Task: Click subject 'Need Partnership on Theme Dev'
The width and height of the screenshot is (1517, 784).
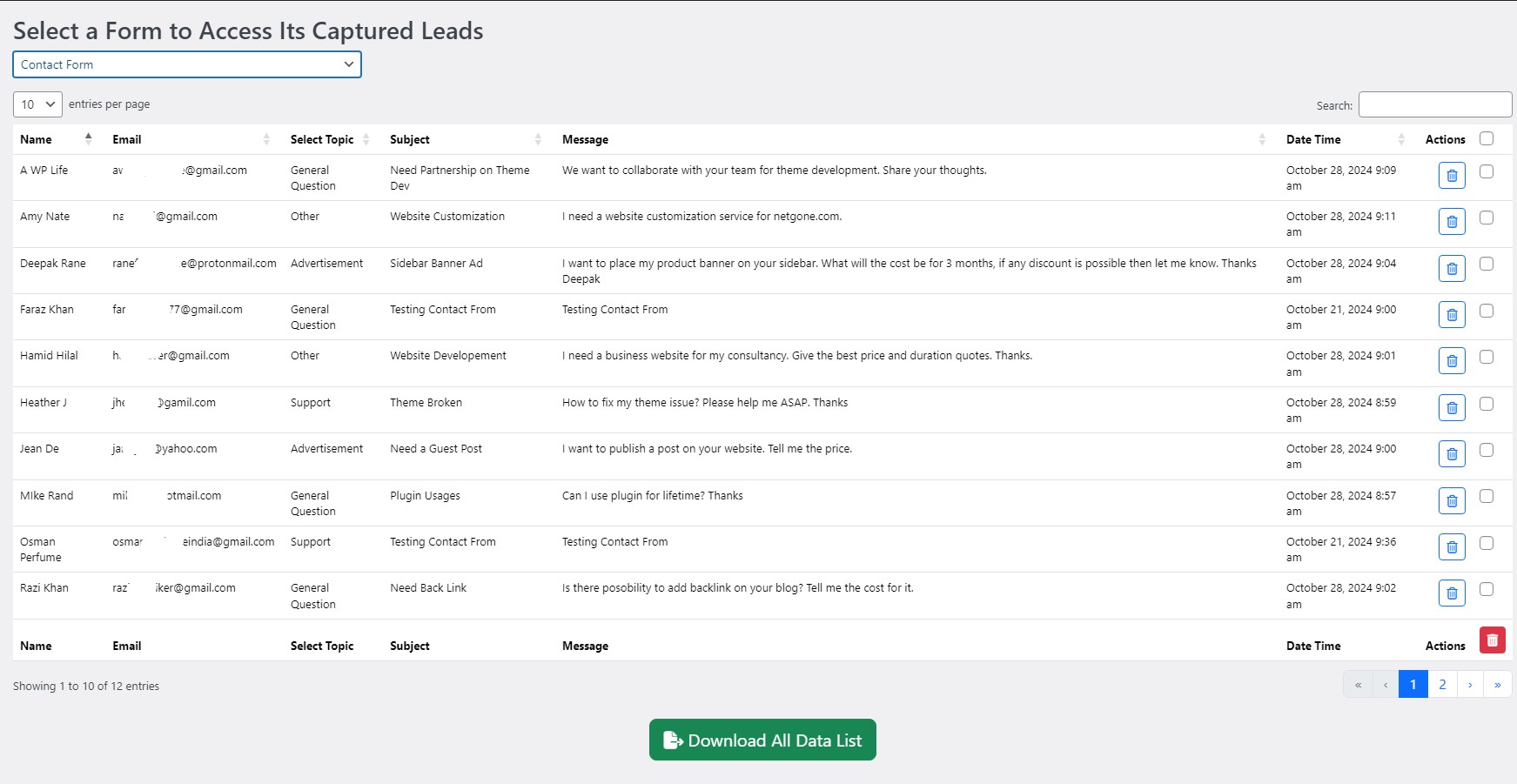Action: [x=460, y=178]
